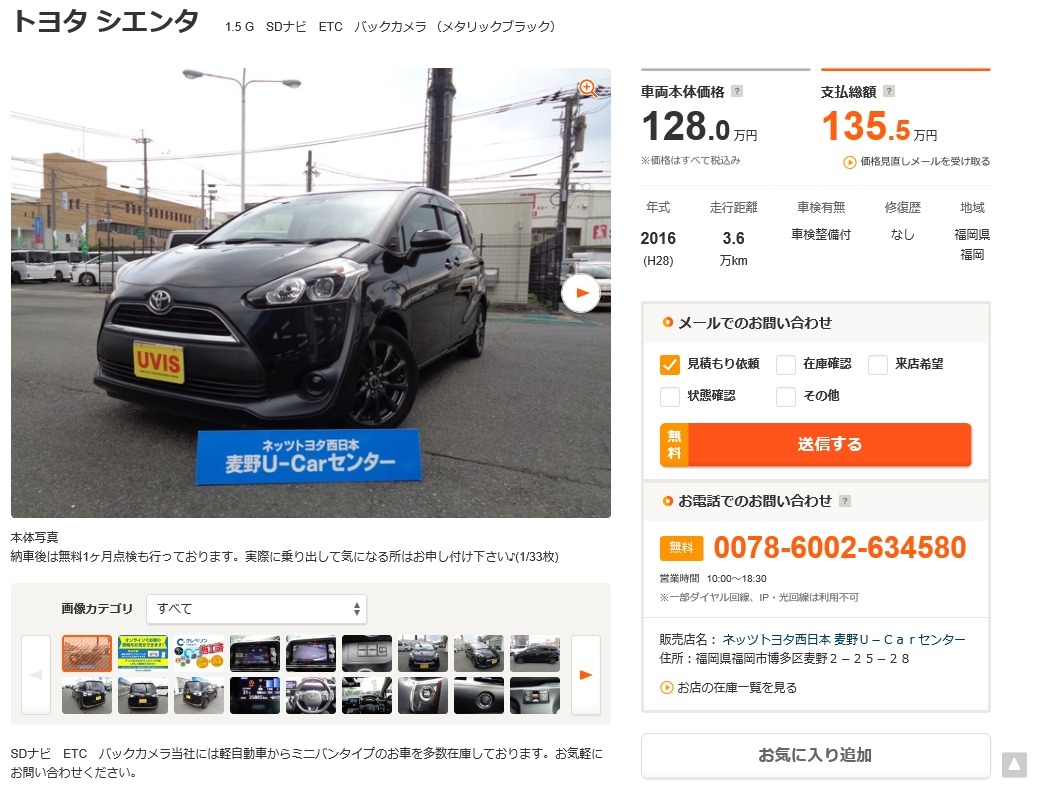Click the orange next-photo arrow on main image

pos(581,293)
